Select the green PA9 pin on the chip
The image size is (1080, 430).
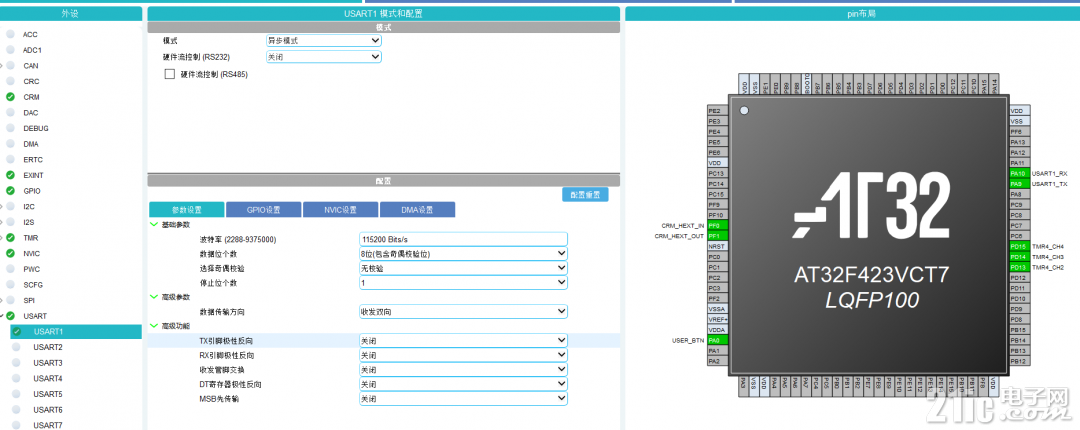(1019, 184)
